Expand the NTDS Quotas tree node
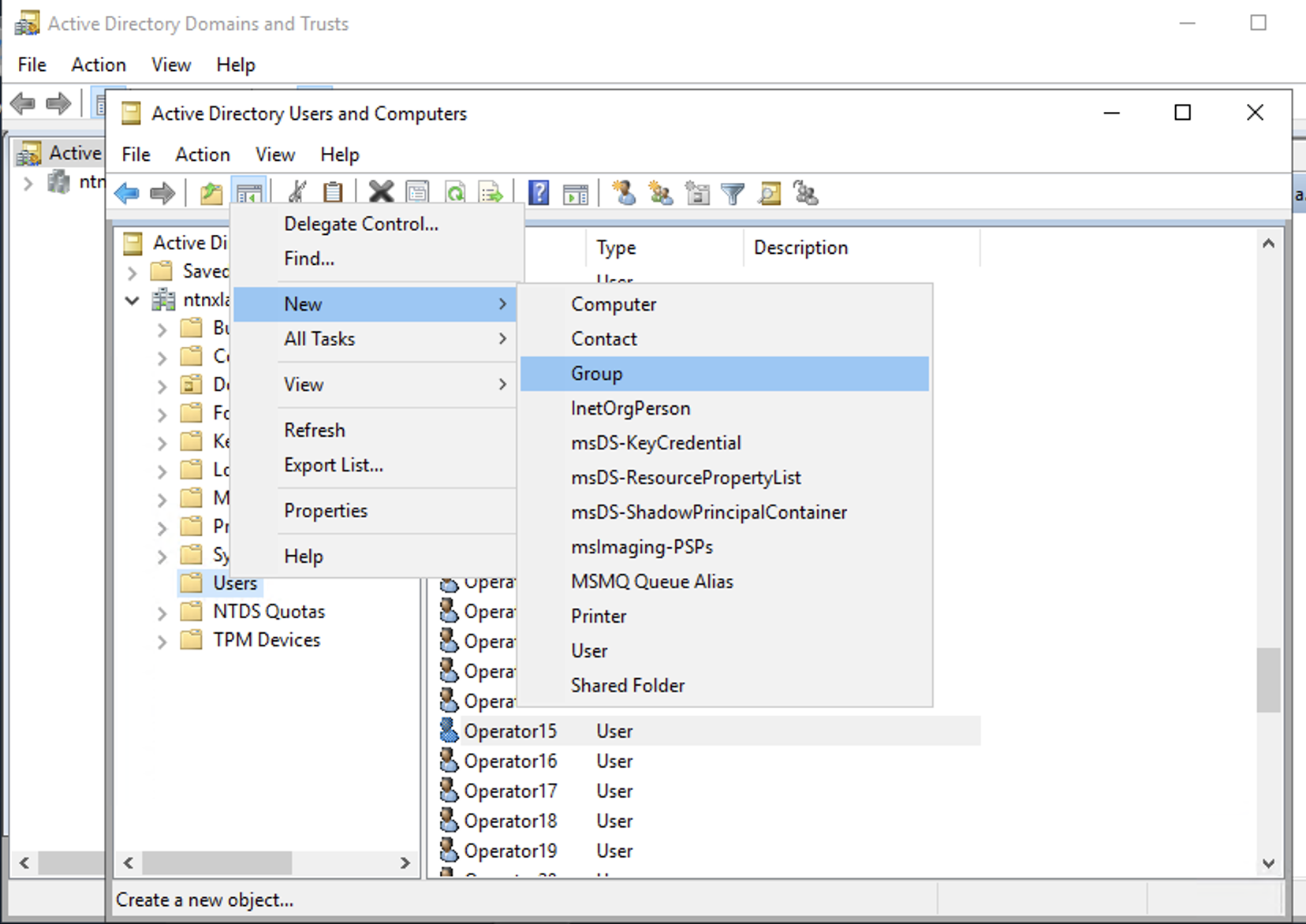The width and height of the screenshot is (1306, 924). coord(162,613)
